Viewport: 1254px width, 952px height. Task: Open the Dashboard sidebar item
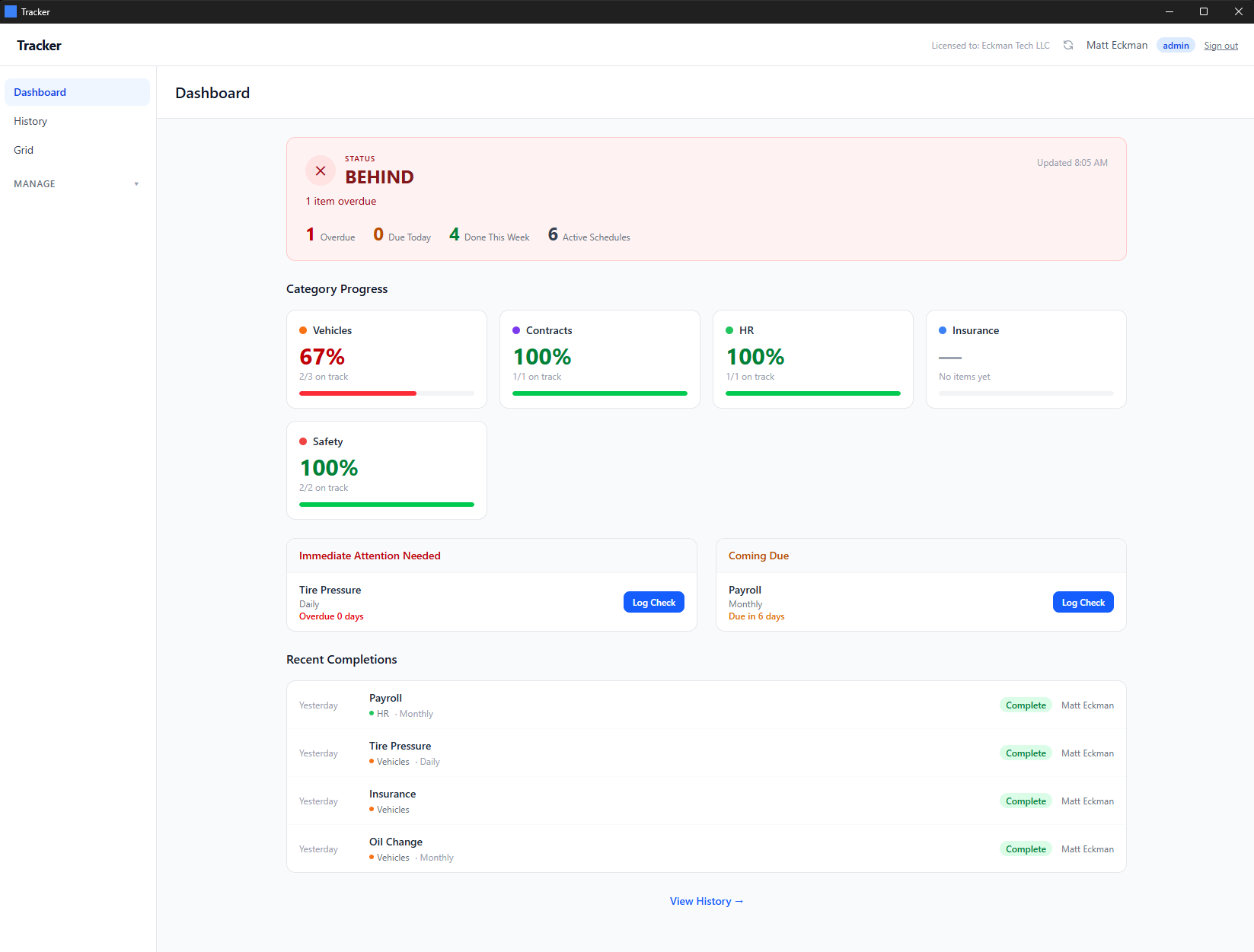77,92
